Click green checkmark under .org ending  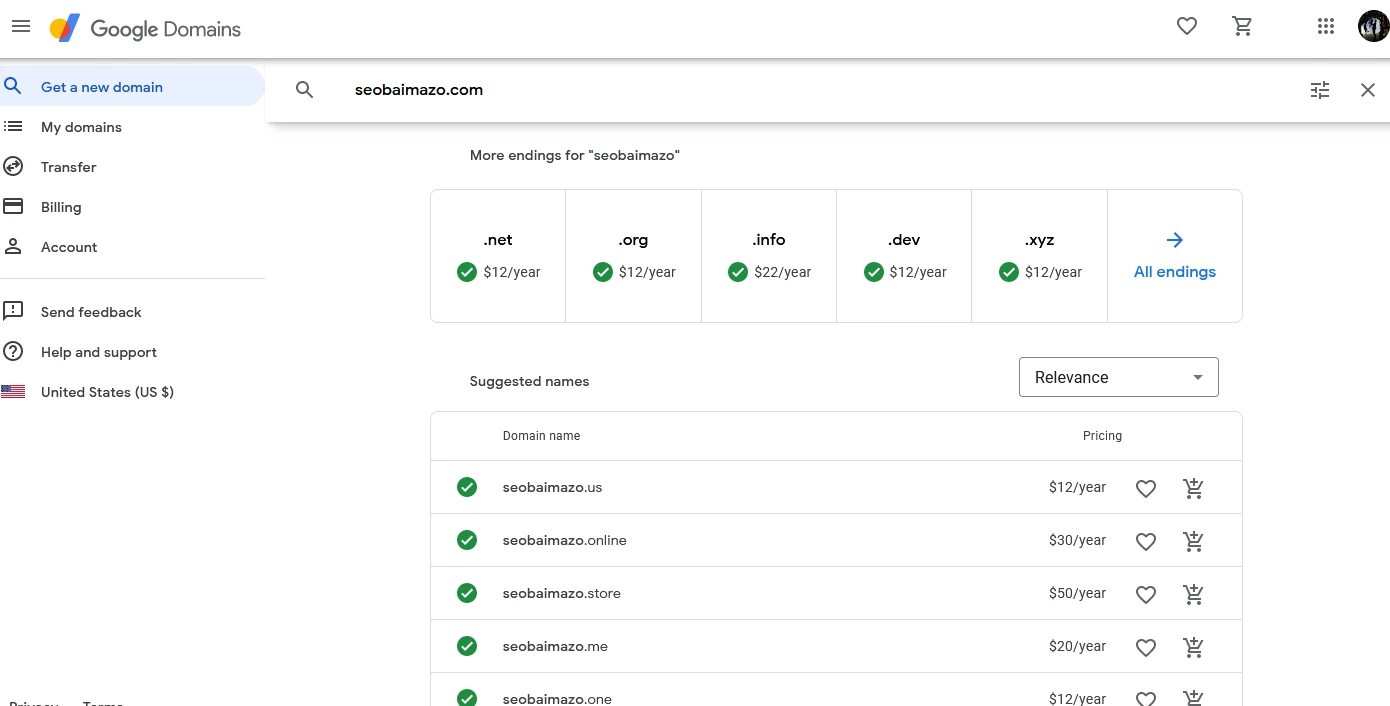point(603,272)
